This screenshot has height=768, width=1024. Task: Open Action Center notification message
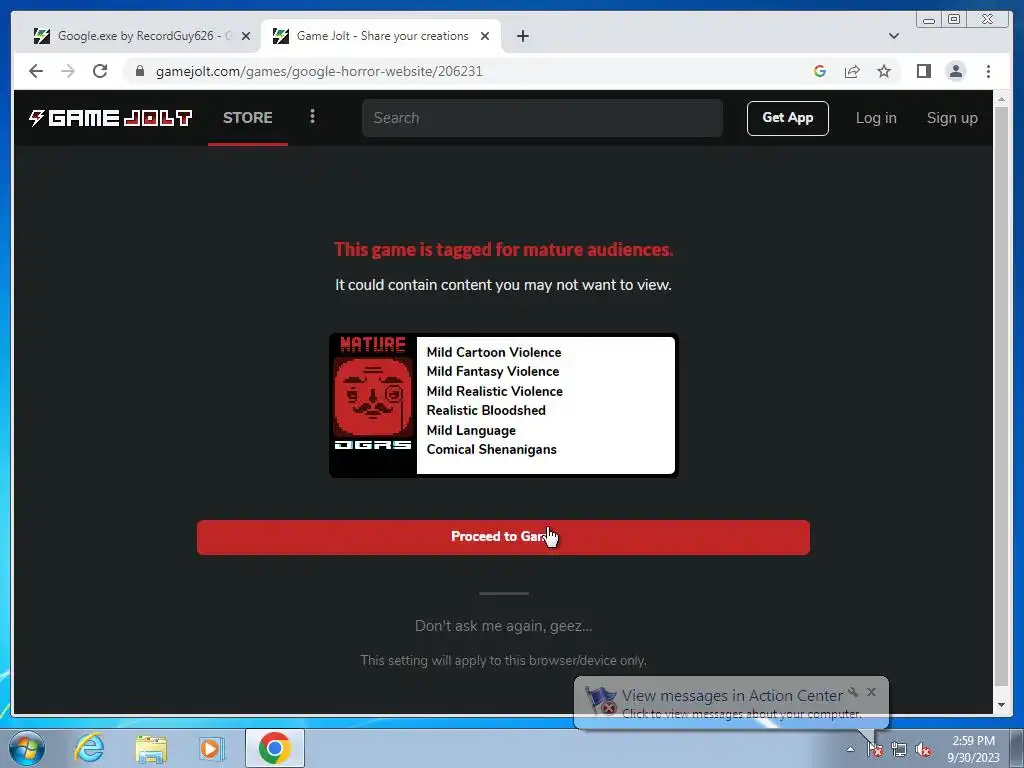click(x=731, y=703)
